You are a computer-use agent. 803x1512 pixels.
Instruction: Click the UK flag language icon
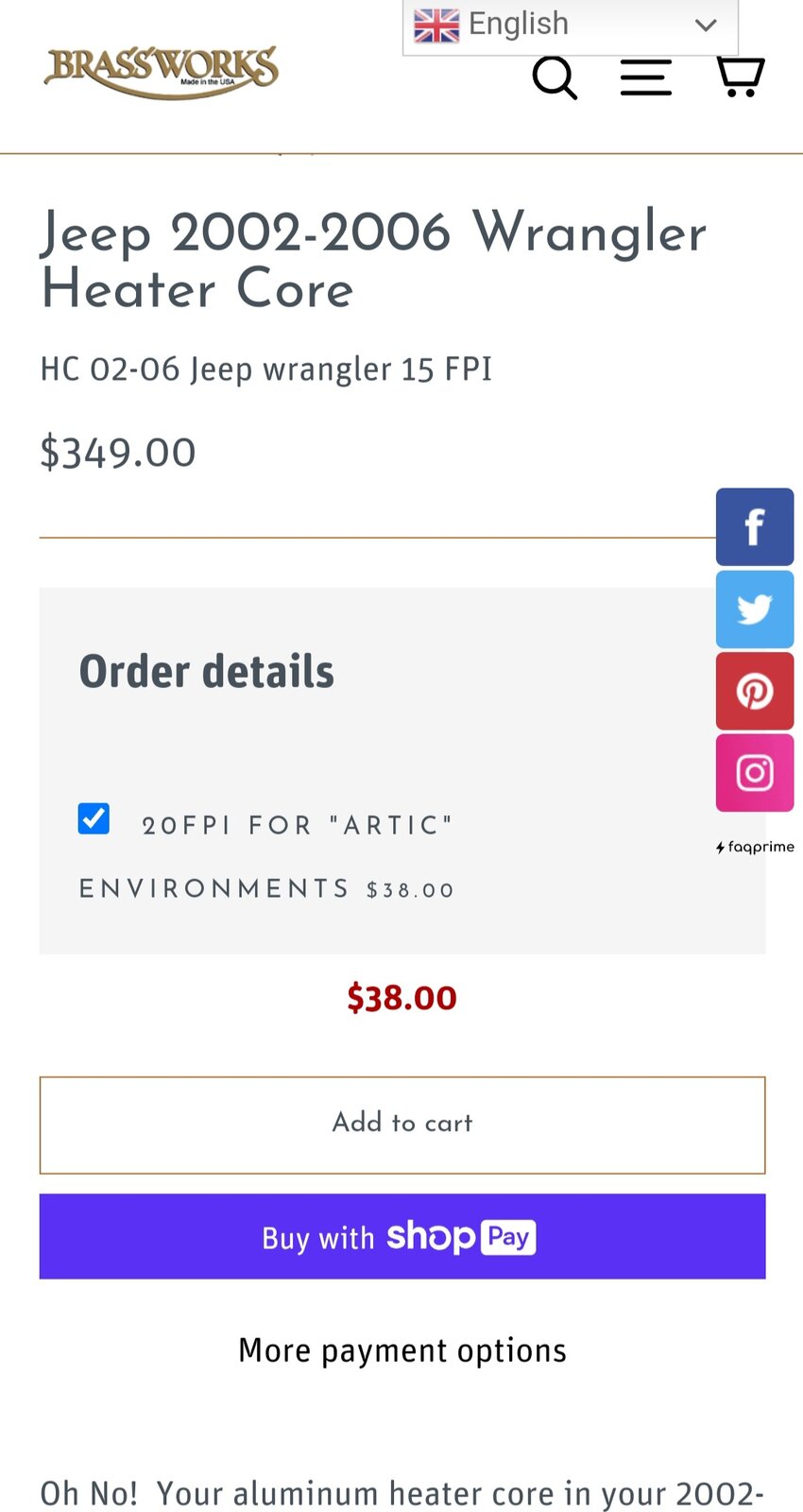pyautogui.click(x=436, y=26)
